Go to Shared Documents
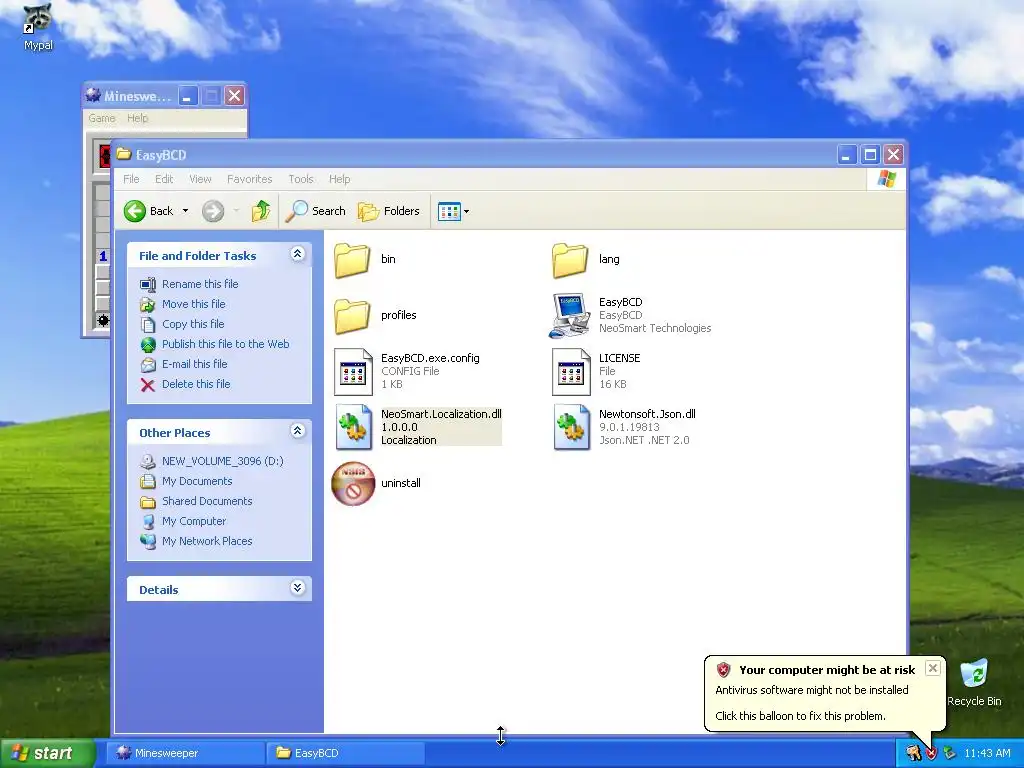Screen dimensions: 1024x768 click(207, 501)
